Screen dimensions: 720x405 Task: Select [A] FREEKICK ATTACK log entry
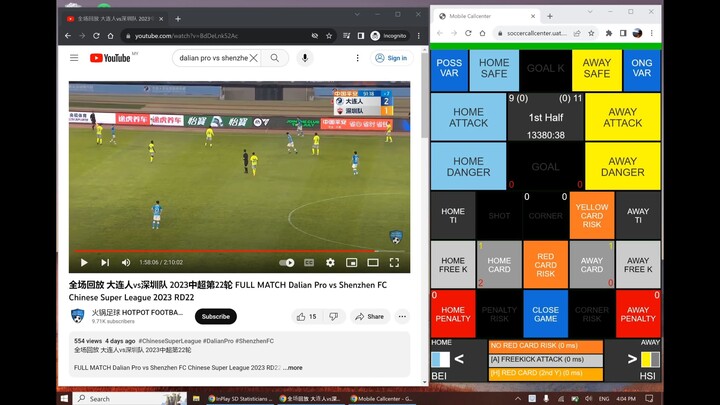546,360
